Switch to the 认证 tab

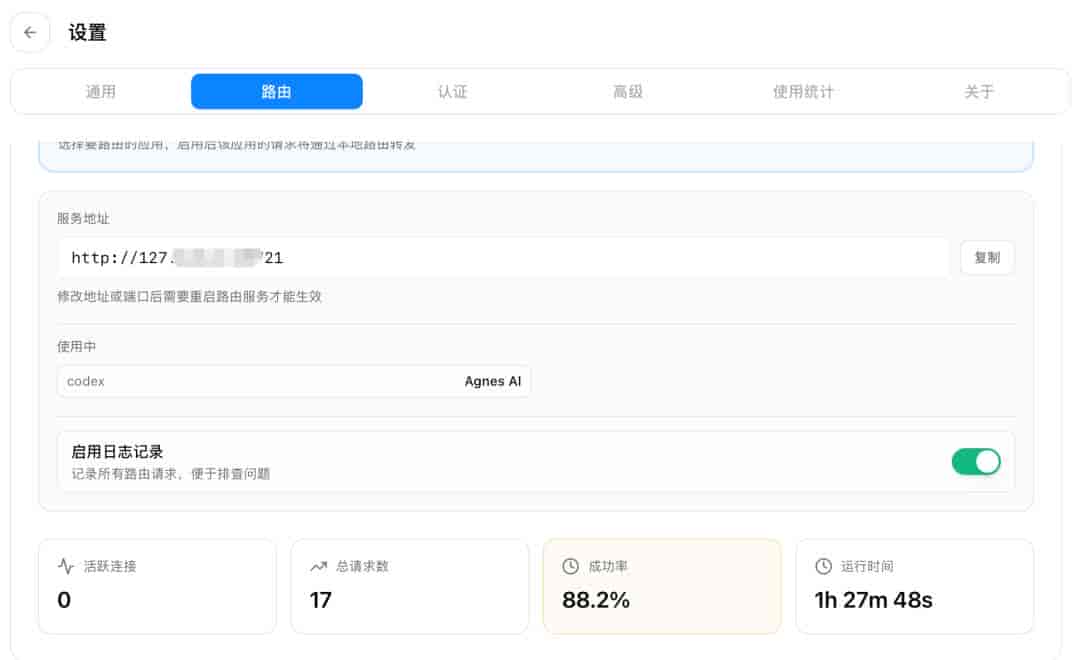point(453,92)
